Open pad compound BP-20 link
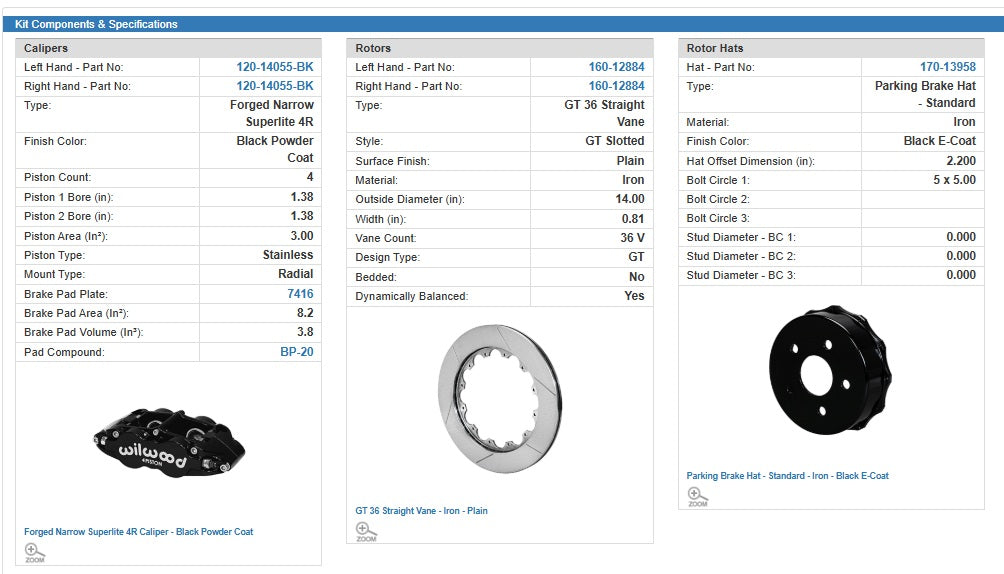The width and height of the screenshot is (1004, 574). [296, 352]
